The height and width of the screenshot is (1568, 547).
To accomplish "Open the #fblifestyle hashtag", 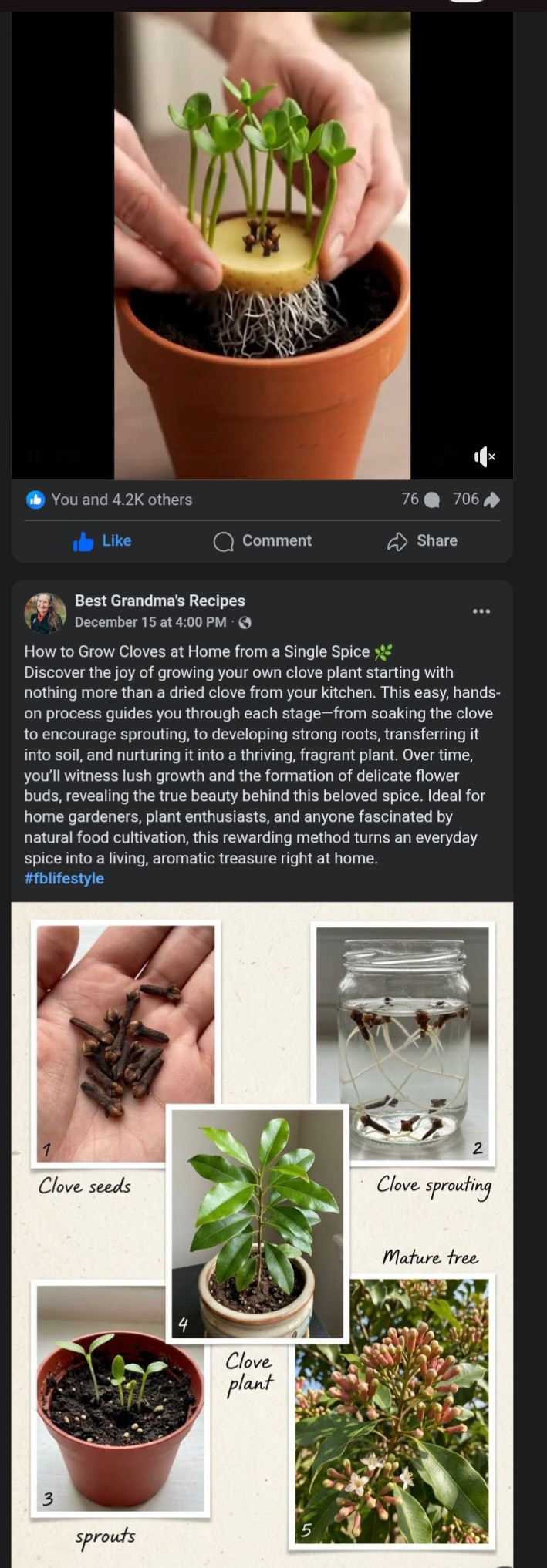I will tap(64, 879).
